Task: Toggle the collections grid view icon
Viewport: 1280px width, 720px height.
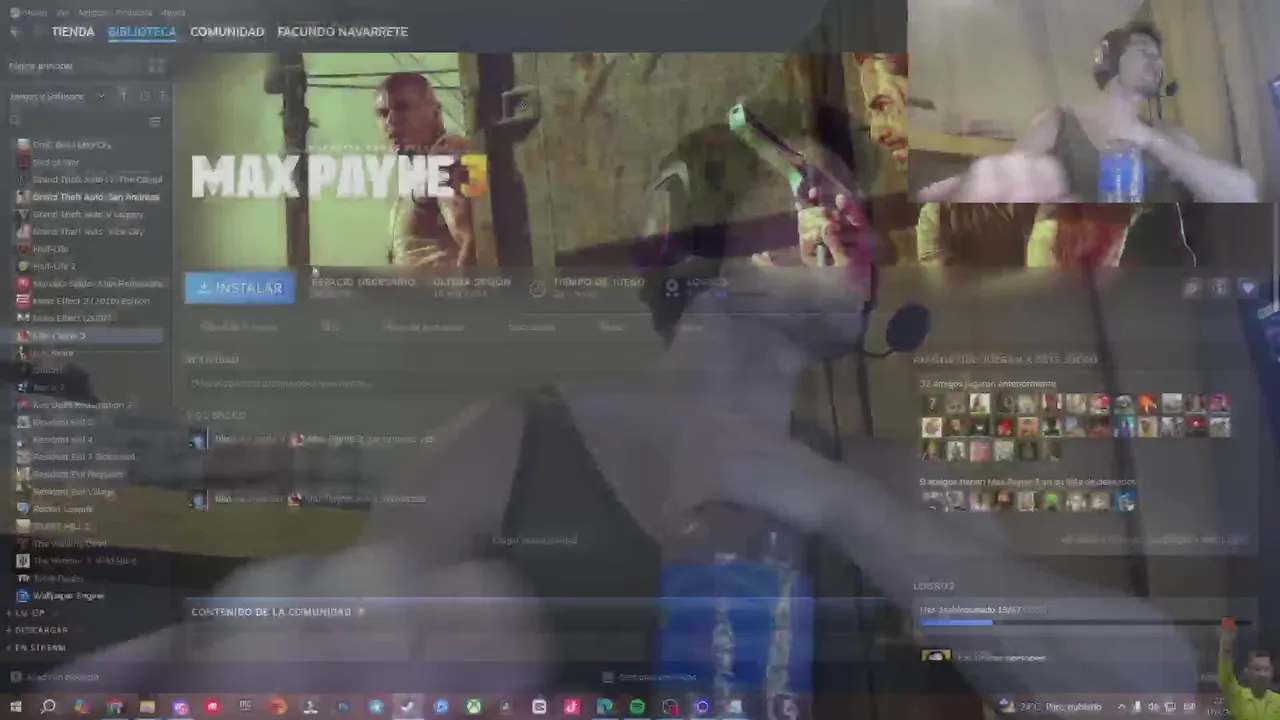Action: click(156, 66)
